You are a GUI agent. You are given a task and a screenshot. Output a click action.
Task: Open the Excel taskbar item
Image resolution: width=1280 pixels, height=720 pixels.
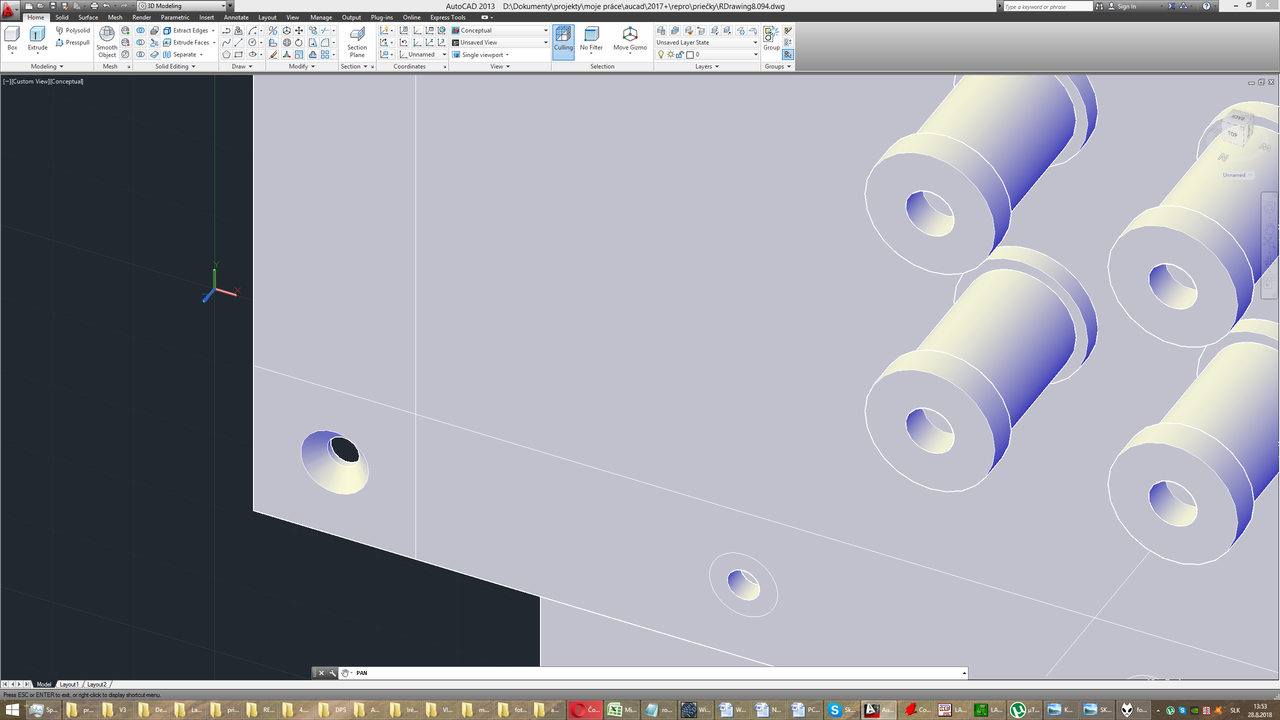point(623,710)
